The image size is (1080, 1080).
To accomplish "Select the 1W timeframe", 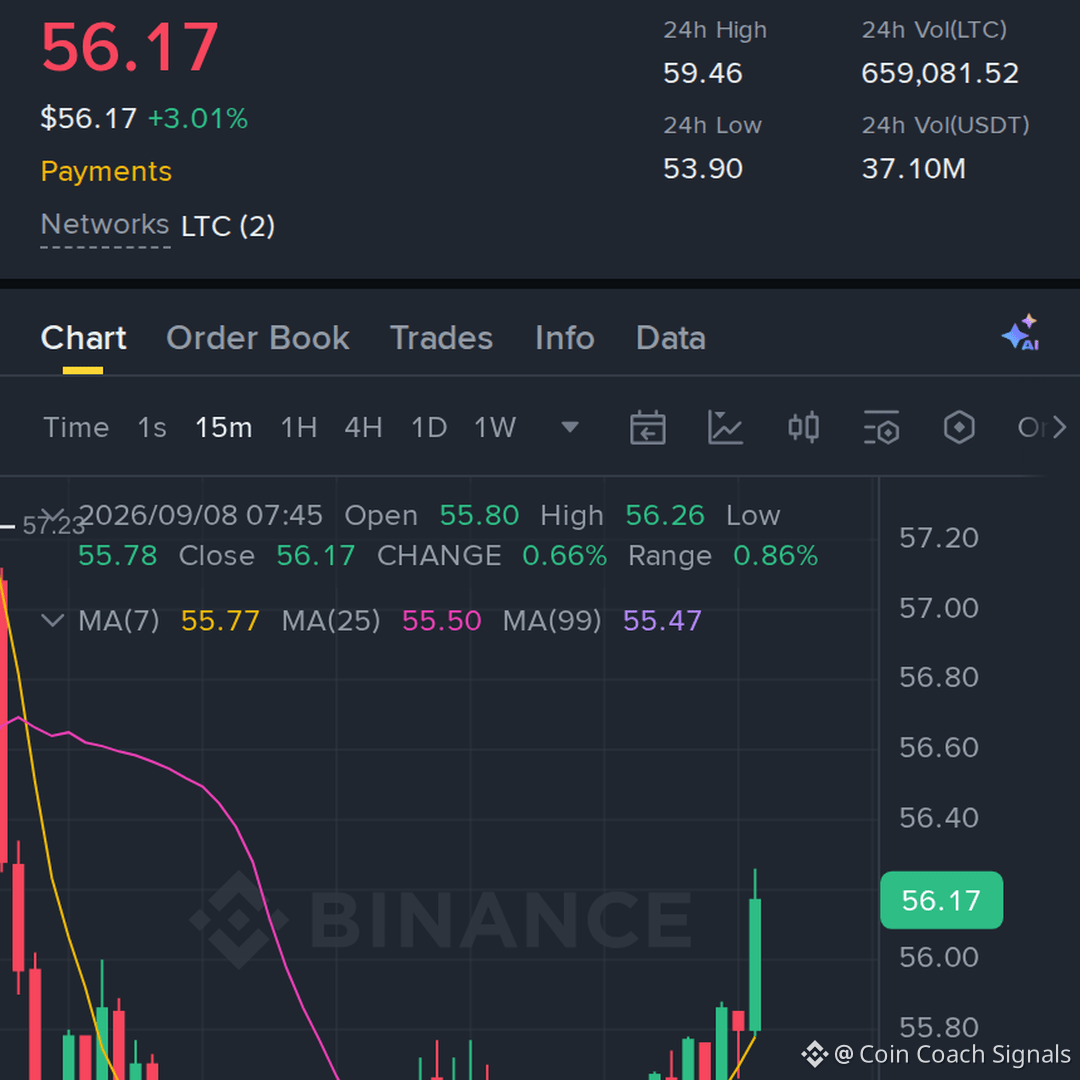I will click(x=495, y=428).
